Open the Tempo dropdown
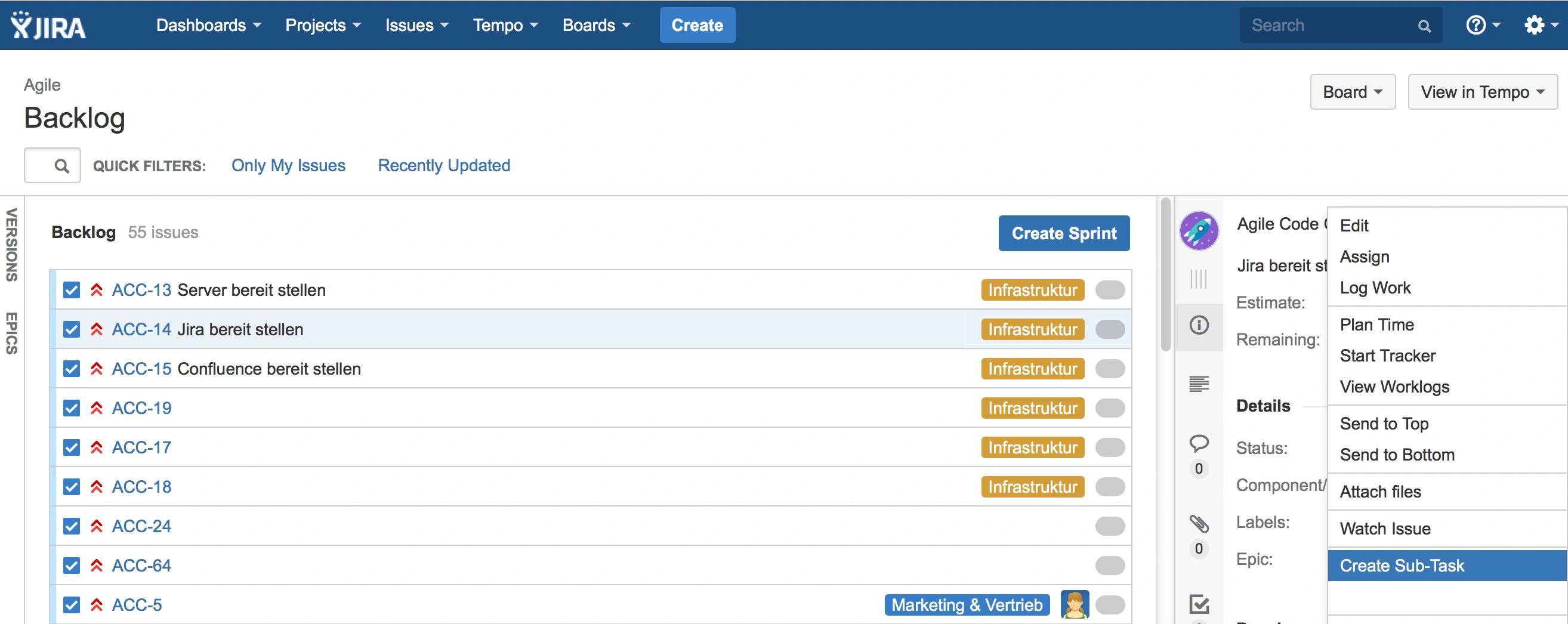This screenshot has width=1568, height=624. (506, 25)
